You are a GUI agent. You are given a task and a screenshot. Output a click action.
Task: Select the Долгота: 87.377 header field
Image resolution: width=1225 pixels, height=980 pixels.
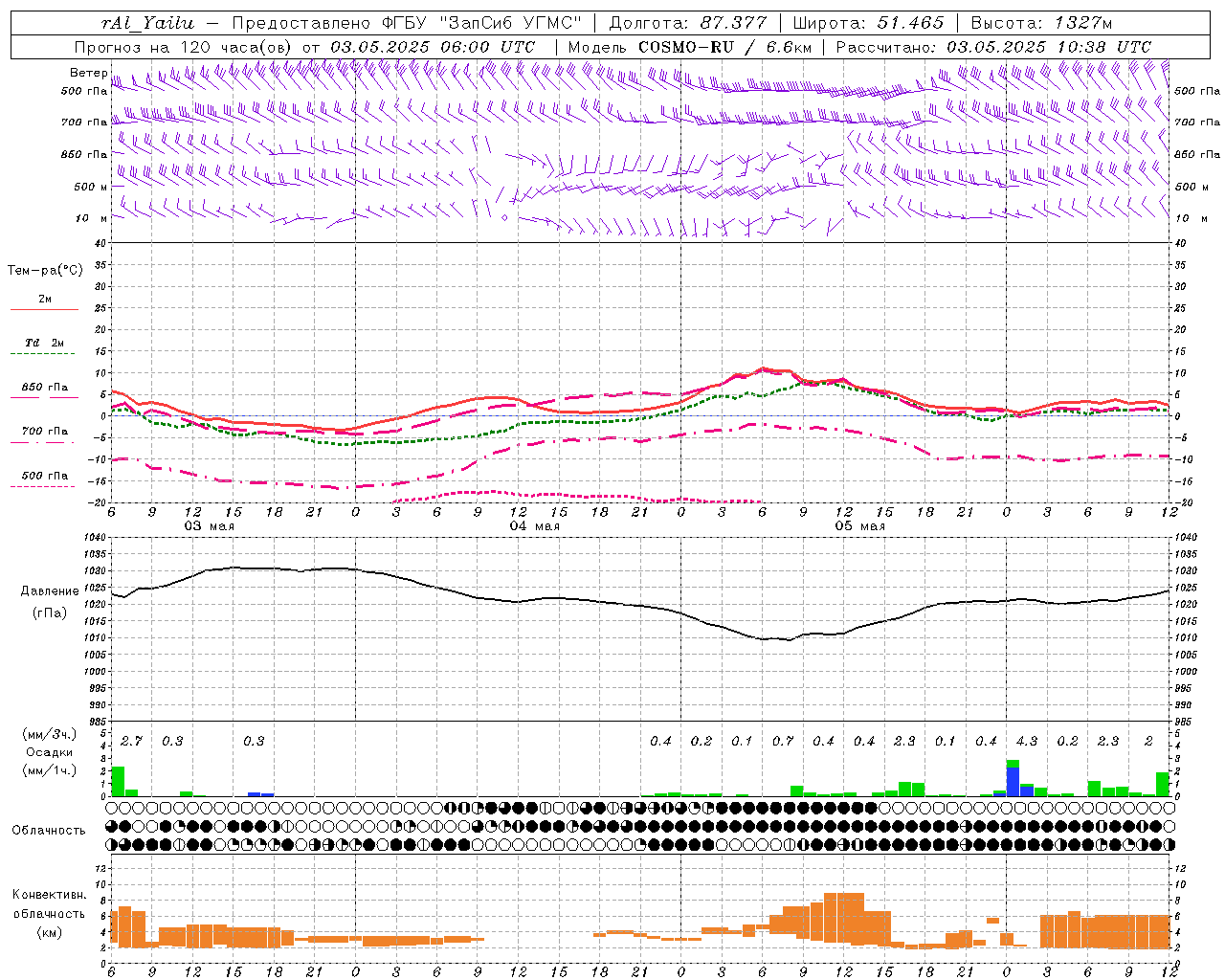(x=687, y=23)
